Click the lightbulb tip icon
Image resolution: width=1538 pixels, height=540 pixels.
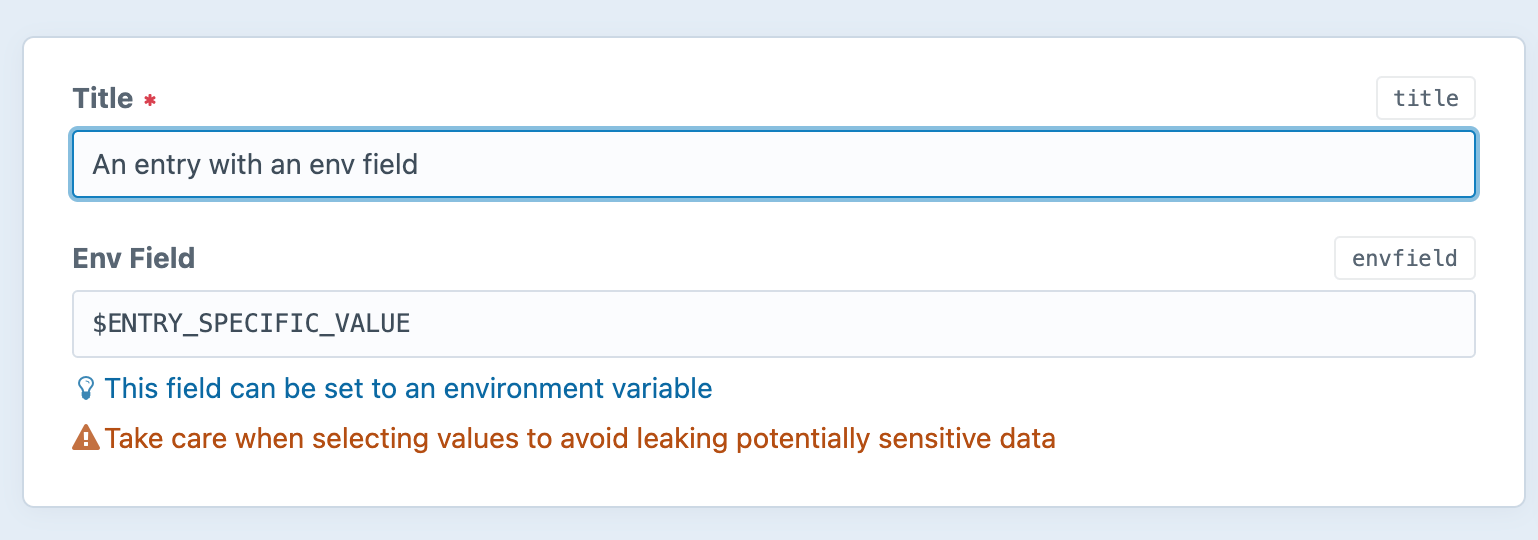click(x=86, y=388)
